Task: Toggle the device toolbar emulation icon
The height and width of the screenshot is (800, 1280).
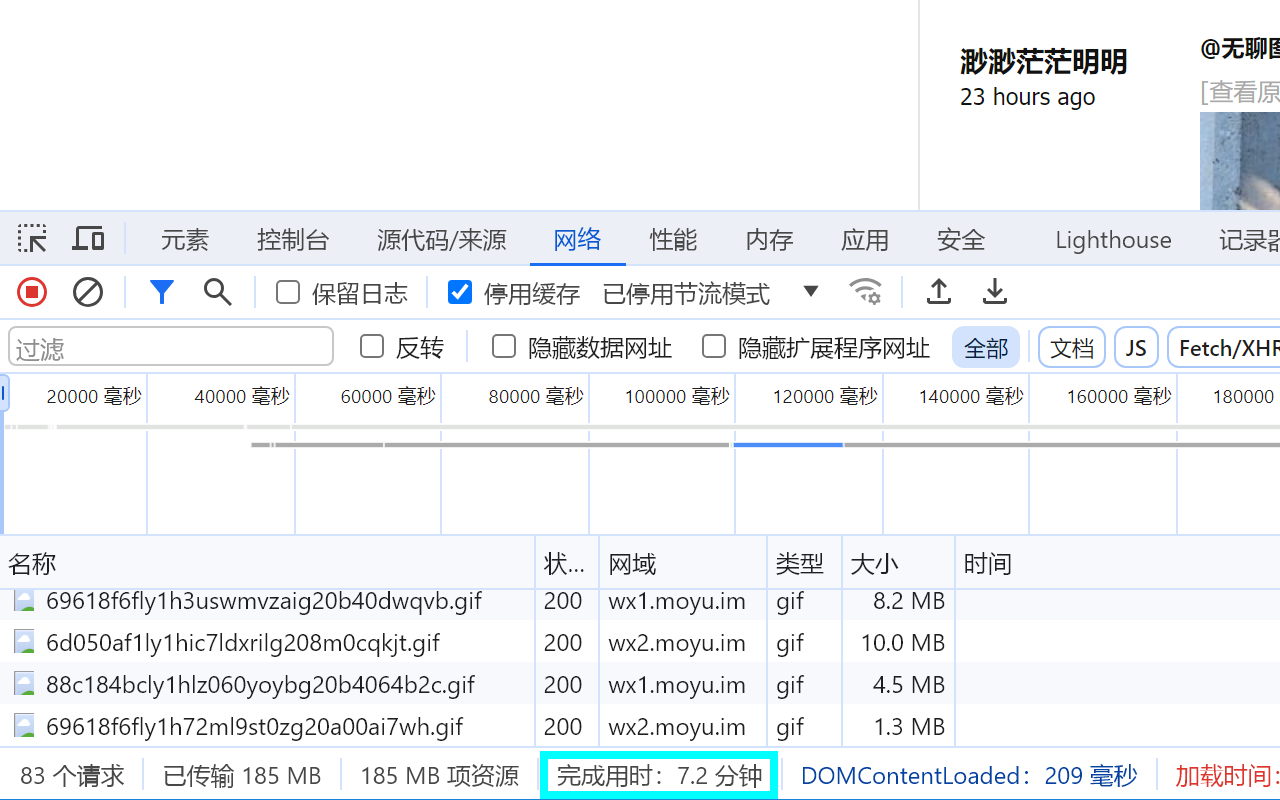Action: coord(88,238)
